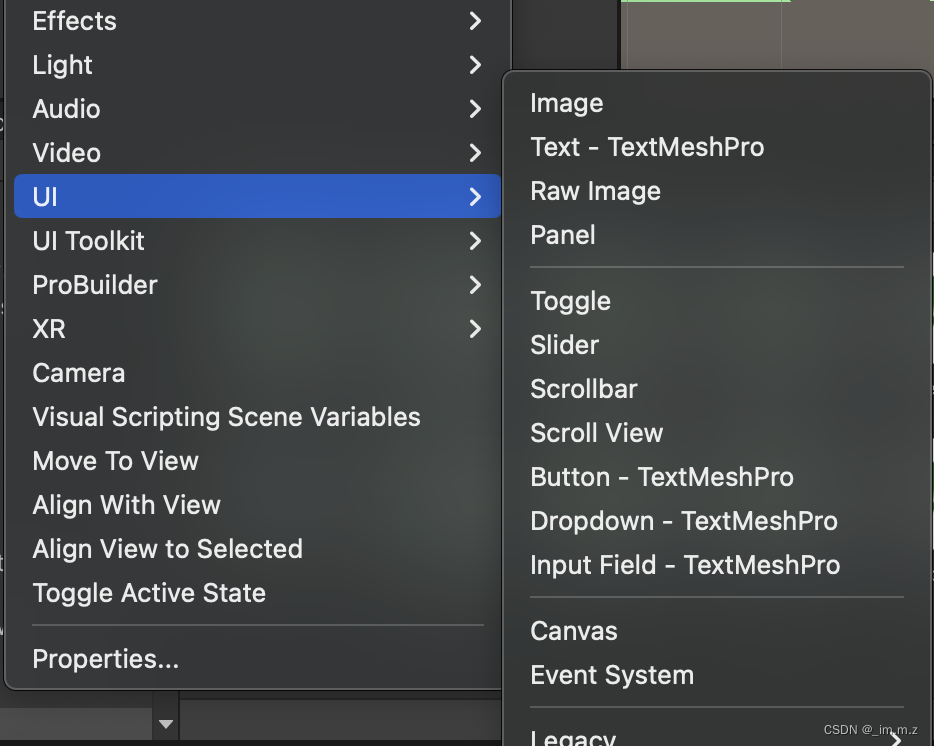
Task: Click the small dropdown arrow below menu
Action: point(166,724)
